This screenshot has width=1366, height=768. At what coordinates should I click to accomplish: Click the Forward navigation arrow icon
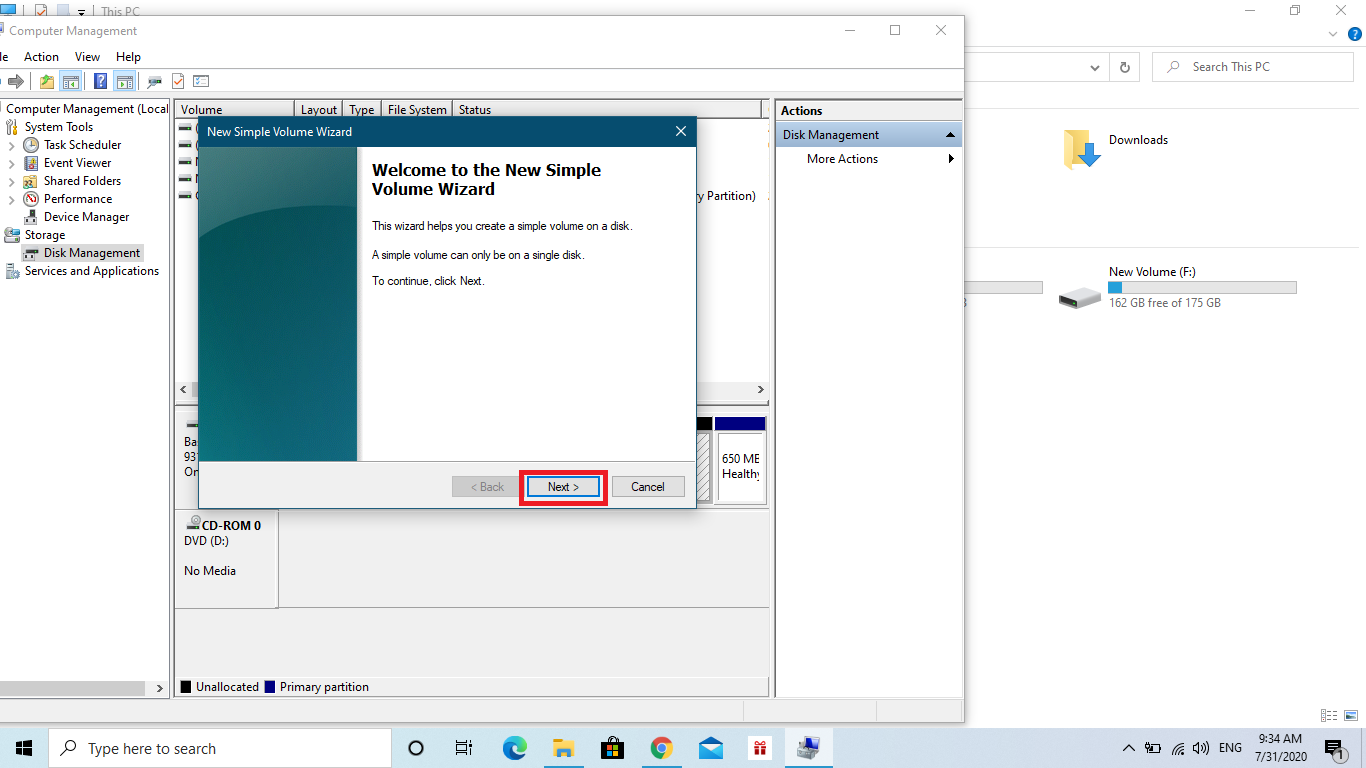point(15,81)
